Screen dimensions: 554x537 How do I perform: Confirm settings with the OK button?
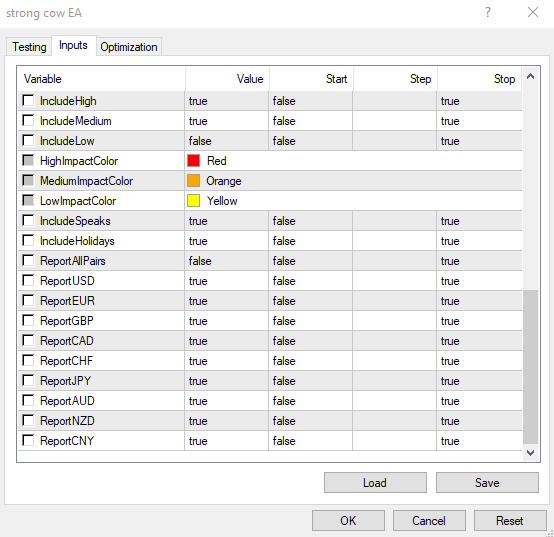click(348, 520)
